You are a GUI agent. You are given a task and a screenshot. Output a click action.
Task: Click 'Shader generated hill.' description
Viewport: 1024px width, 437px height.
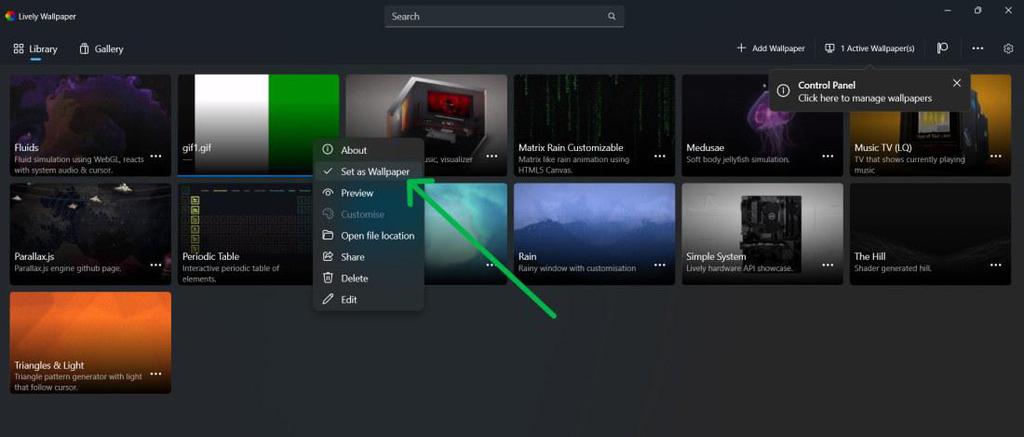(x=893, y=268)
